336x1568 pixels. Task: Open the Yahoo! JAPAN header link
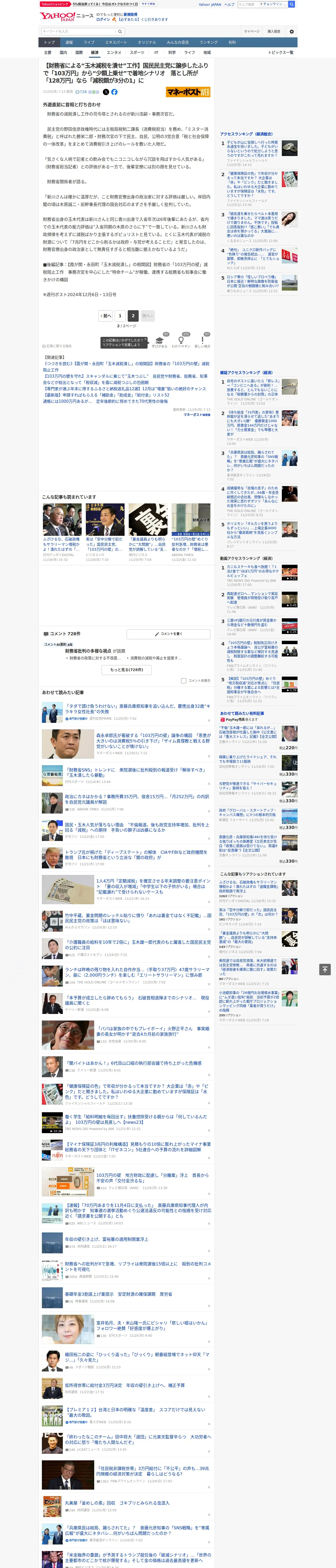[x=210, y=4]
